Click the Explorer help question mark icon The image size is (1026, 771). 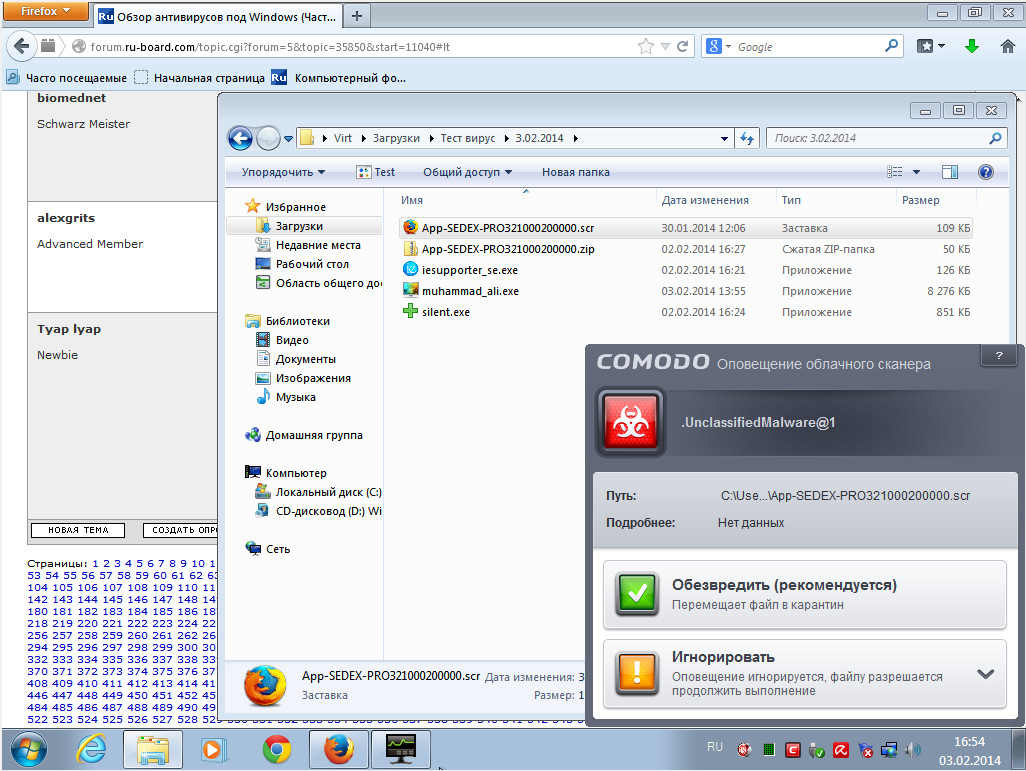click(985, 172)
